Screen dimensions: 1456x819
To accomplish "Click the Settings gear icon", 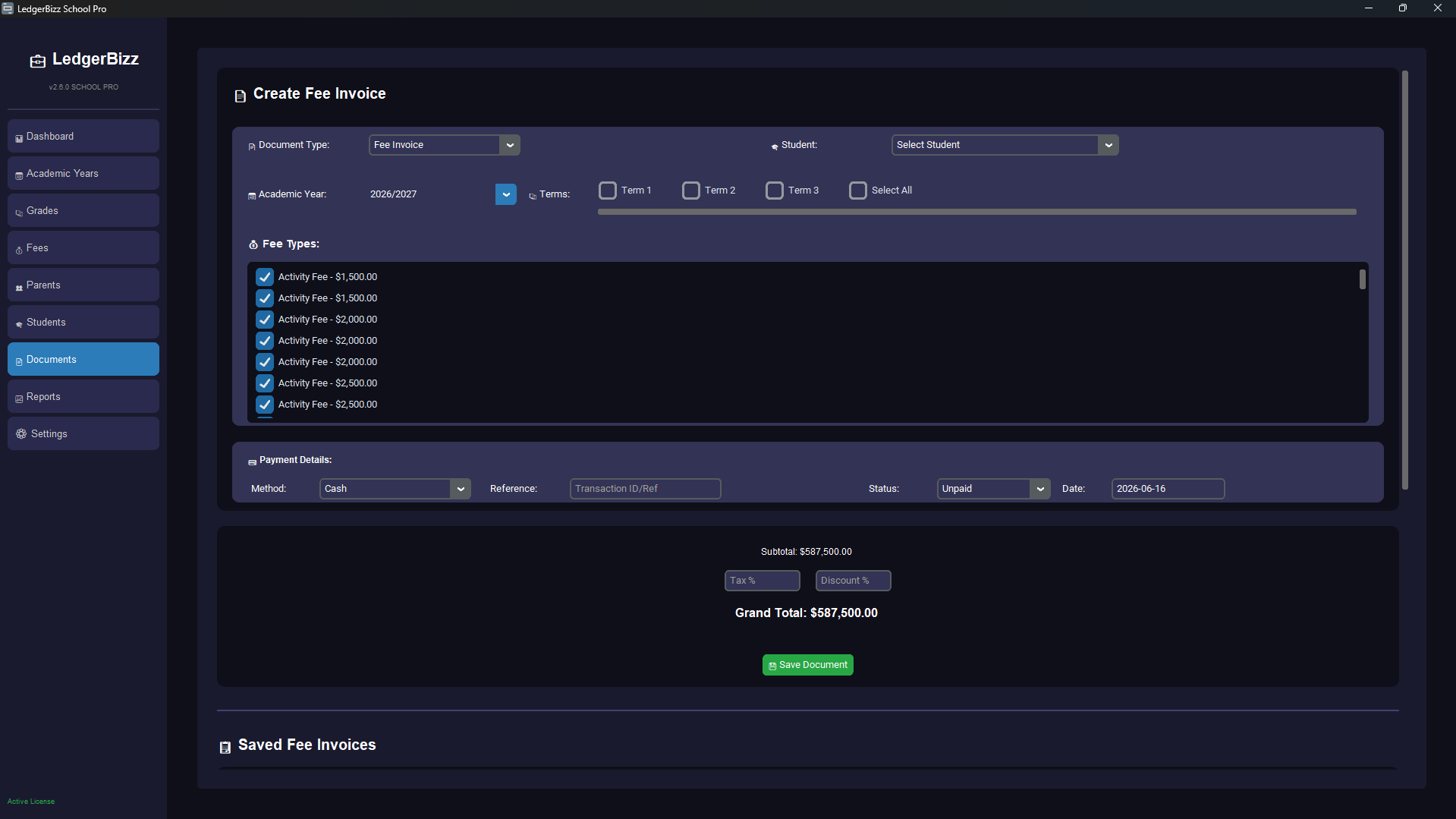I will [x=21, y=434].
